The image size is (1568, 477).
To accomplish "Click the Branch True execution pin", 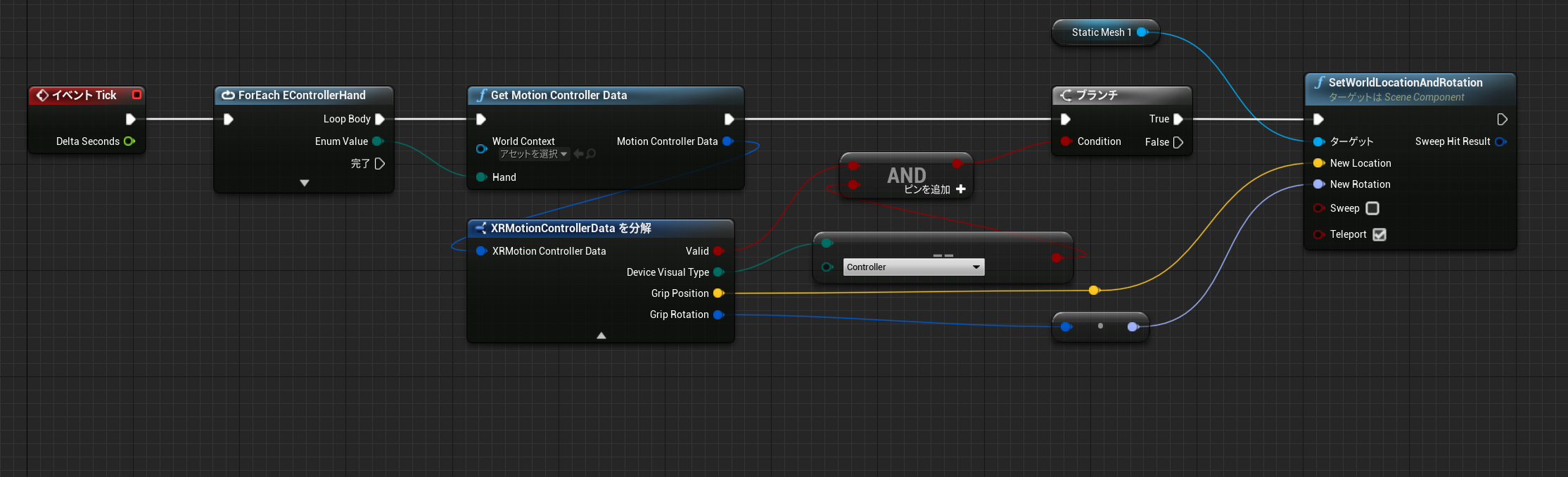I will tap(1178, 119).
